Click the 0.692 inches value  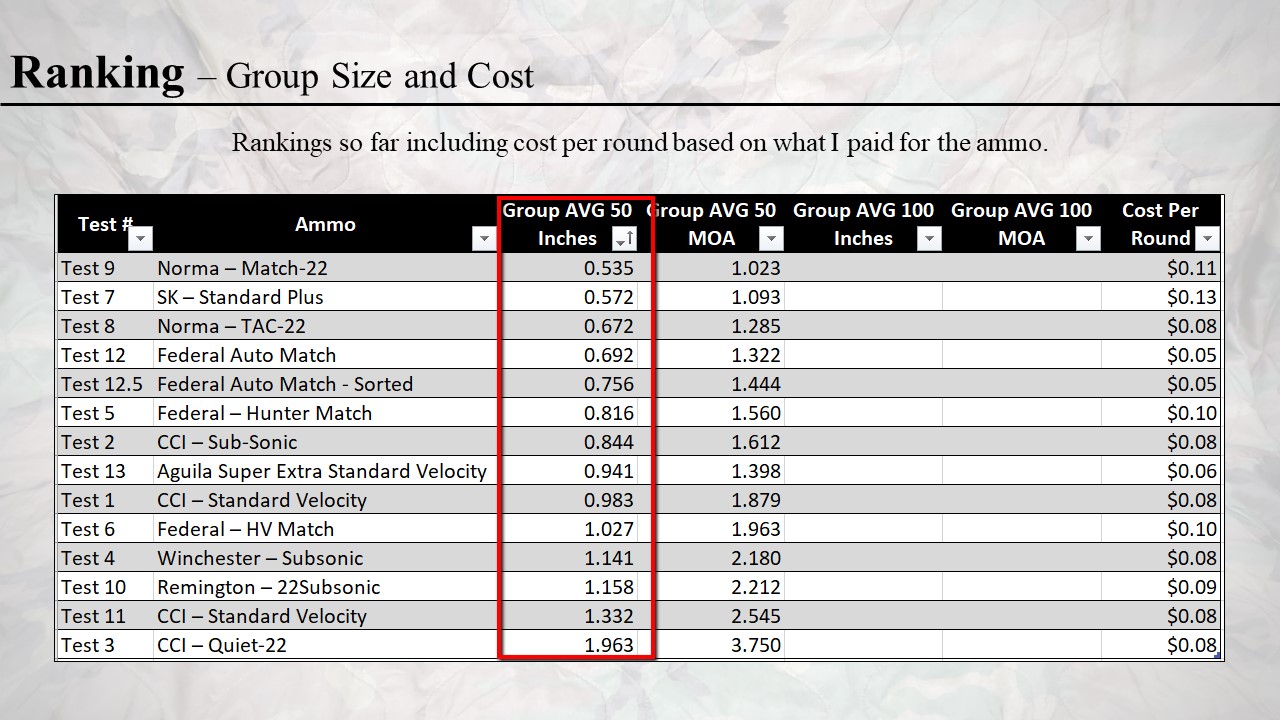pyautogui.click(x=609, y=355)
